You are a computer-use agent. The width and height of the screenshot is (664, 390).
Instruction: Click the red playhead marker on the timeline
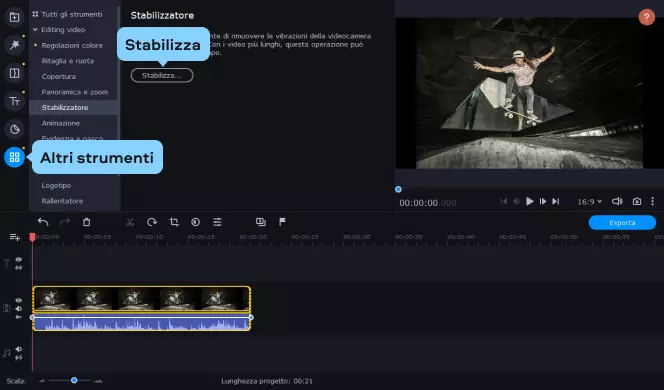tap(33, 237)
